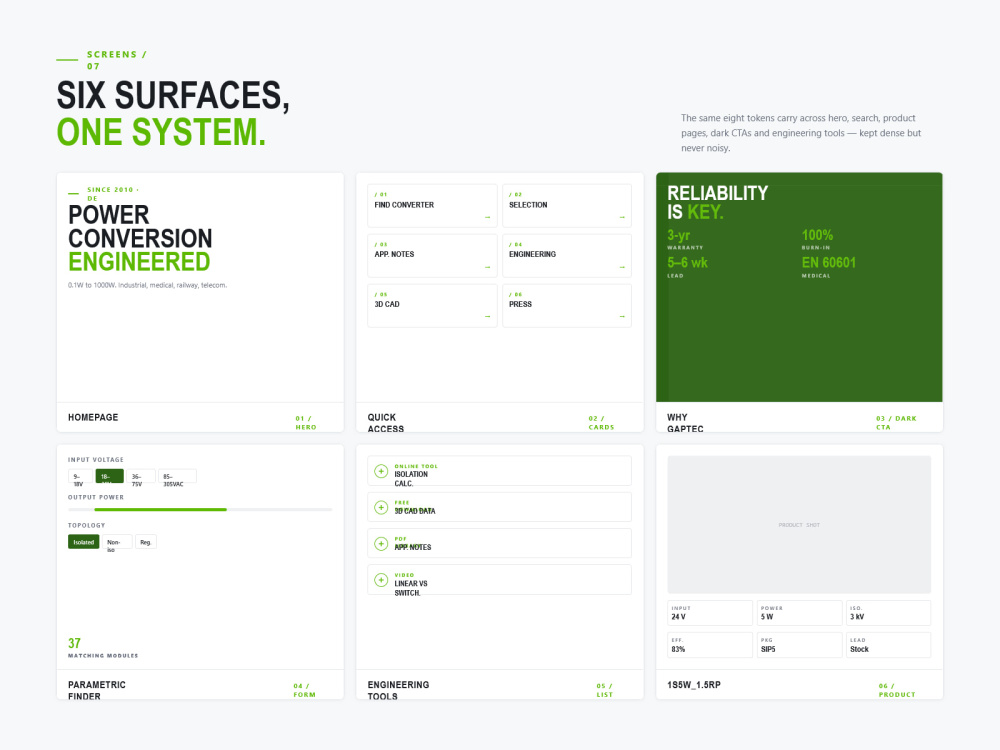Click the Homepage card caption

click(93, 418)
